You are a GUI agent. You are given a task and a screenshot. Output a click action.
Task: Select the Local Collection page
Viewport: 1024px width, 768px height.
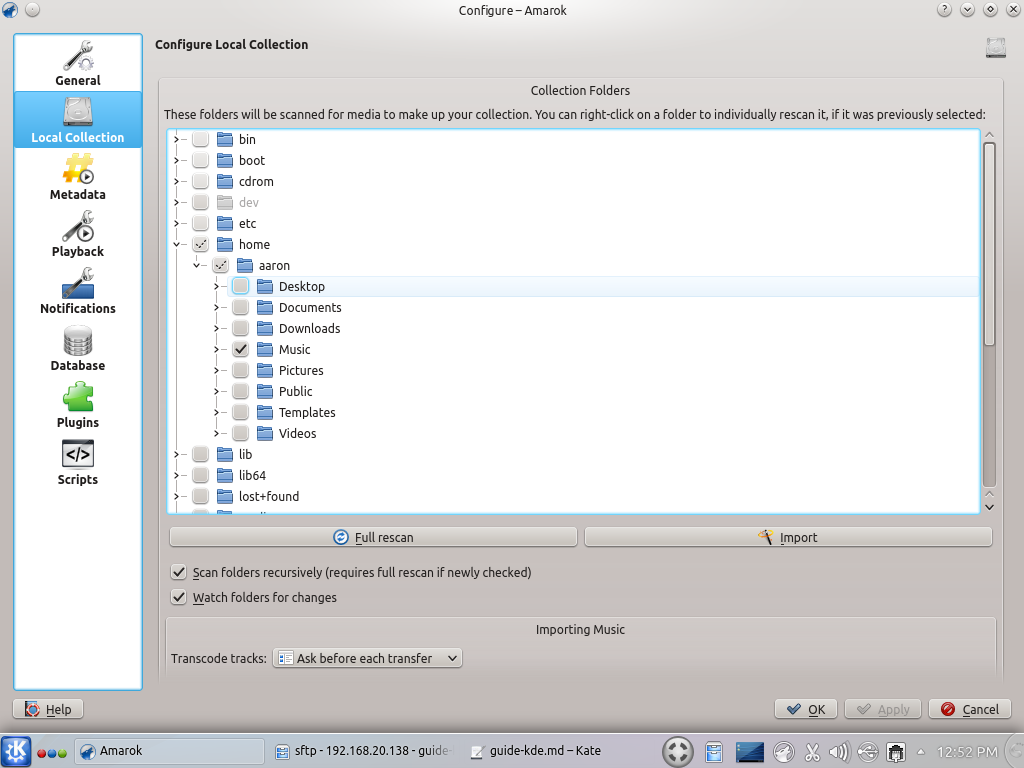click(x=78, y=120)
